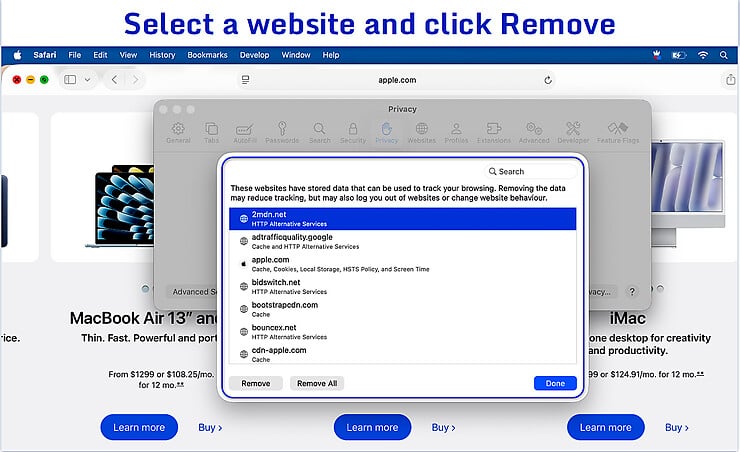Click the apple.com address bar
The image size is (740, 452).
click(397, 80)
